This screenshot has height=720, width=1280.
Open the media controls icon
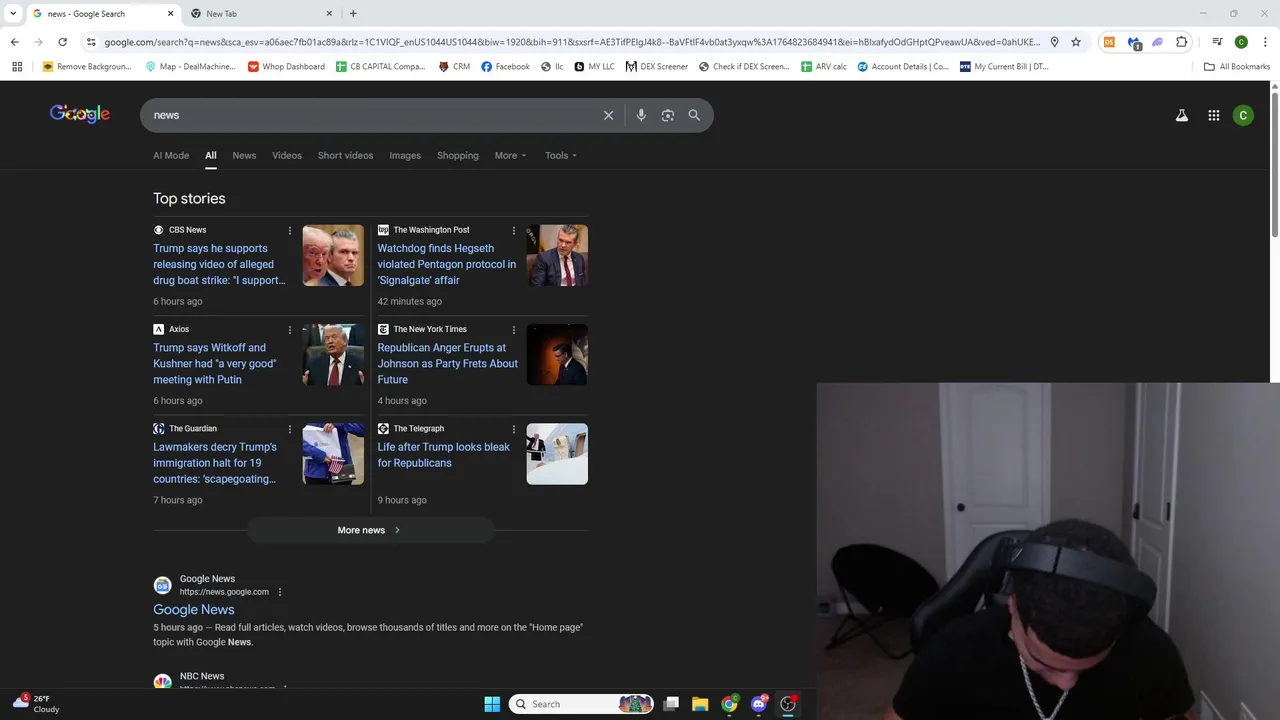1217,42
